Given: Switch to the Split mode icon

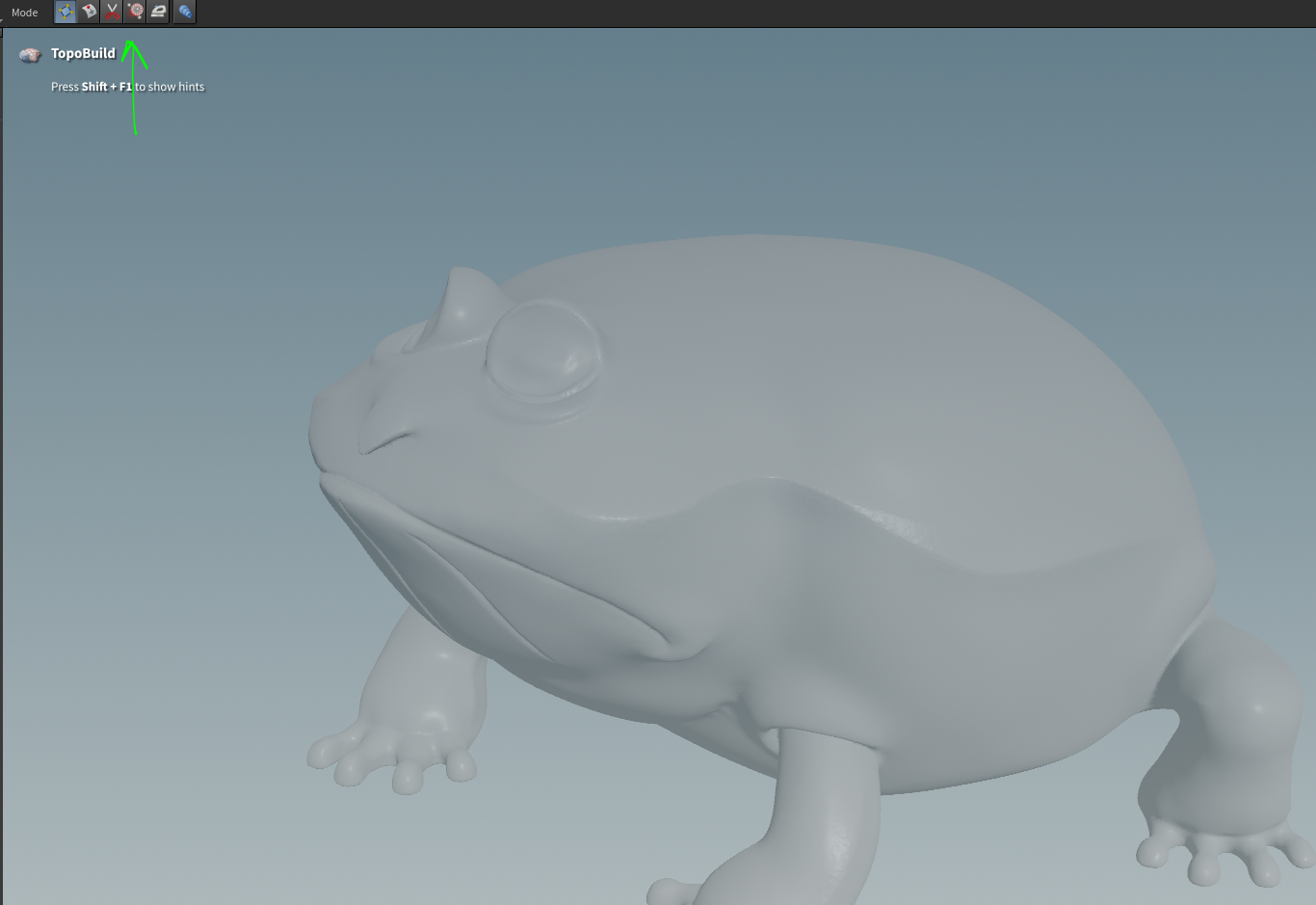Looking at the screenshot, I should pyautogui.click(x=89, y=13).
